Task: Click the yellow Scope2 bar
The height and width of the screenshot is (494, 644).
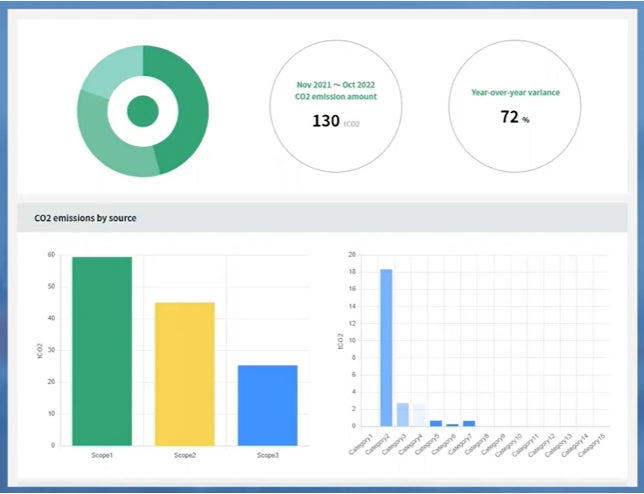Action: (x=184, y=374)
